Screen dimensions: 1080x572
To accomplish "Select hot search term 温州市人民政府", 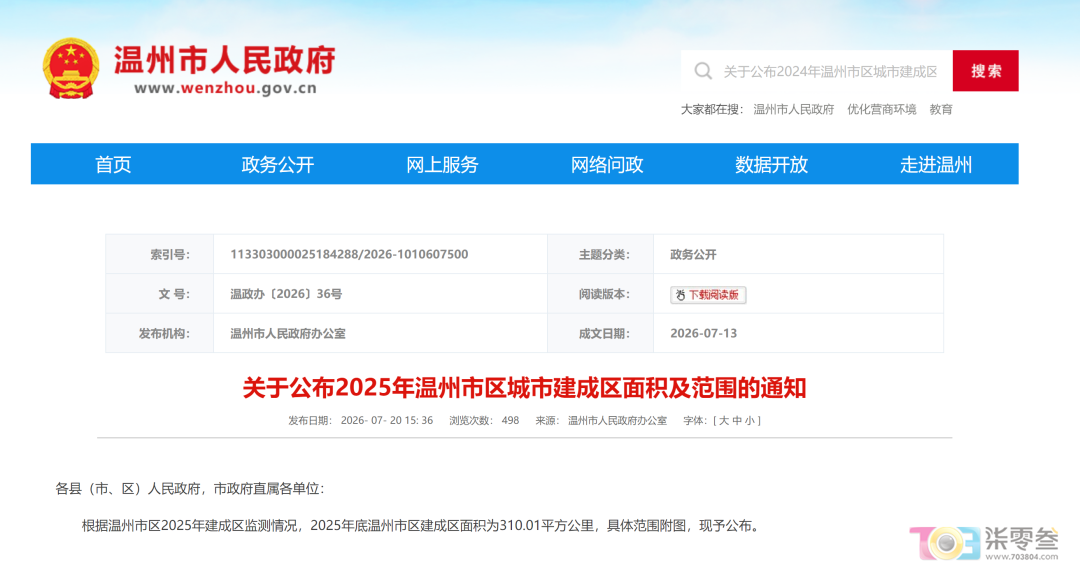I will click(793, 109).
